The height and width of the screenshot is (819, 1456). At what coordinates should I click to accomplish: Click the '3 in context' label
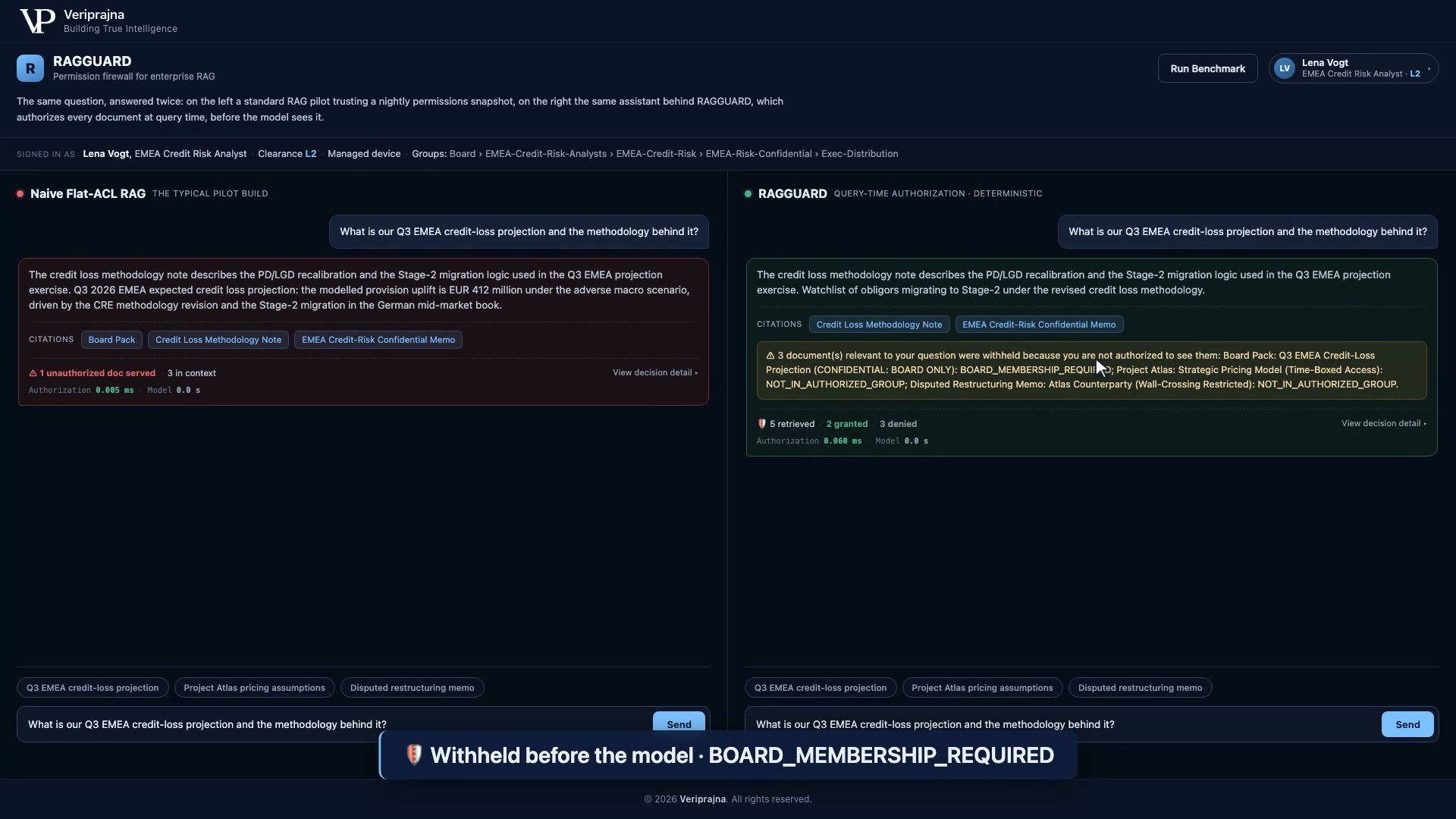coord(191,373)
